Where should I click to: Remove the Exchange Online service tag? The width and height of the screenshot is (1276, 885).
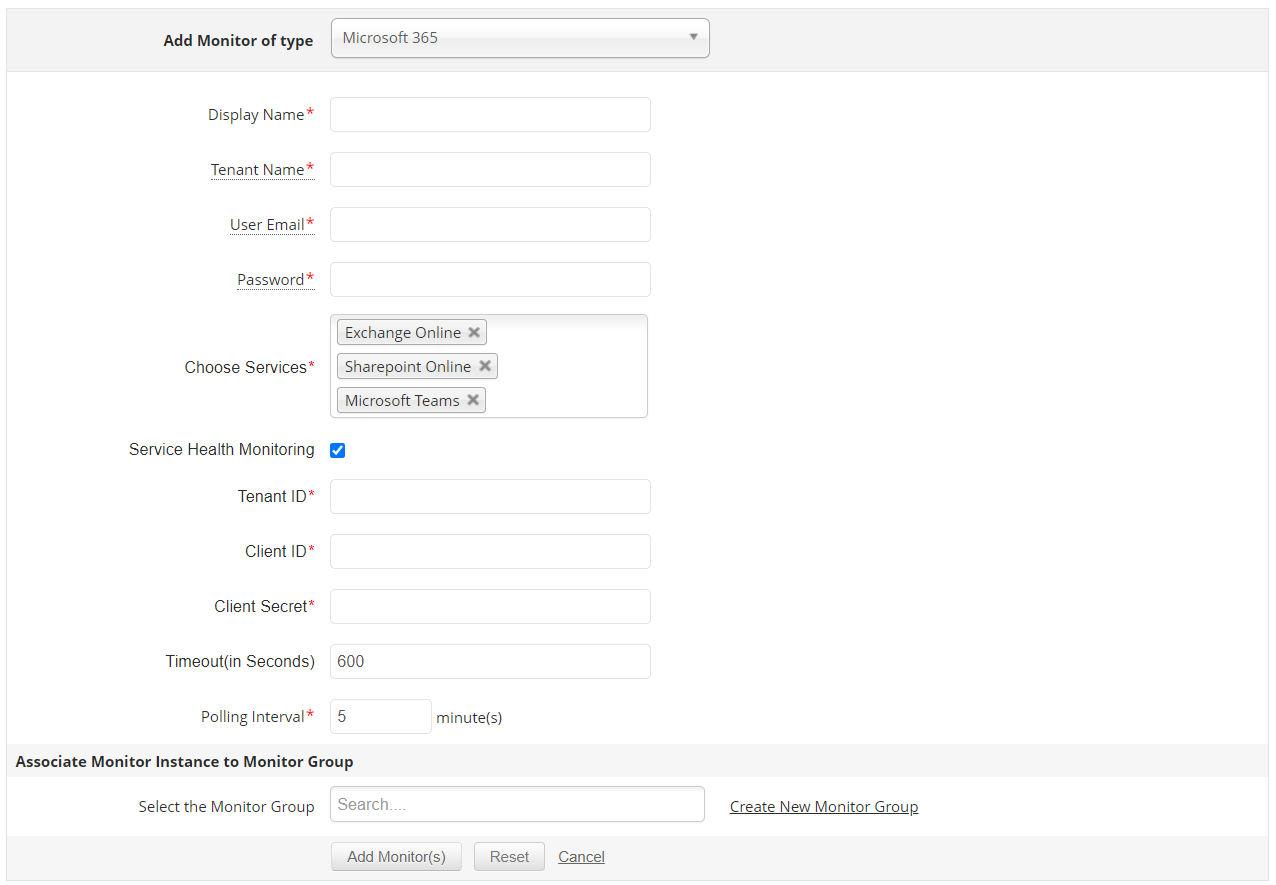pos(474,333)
